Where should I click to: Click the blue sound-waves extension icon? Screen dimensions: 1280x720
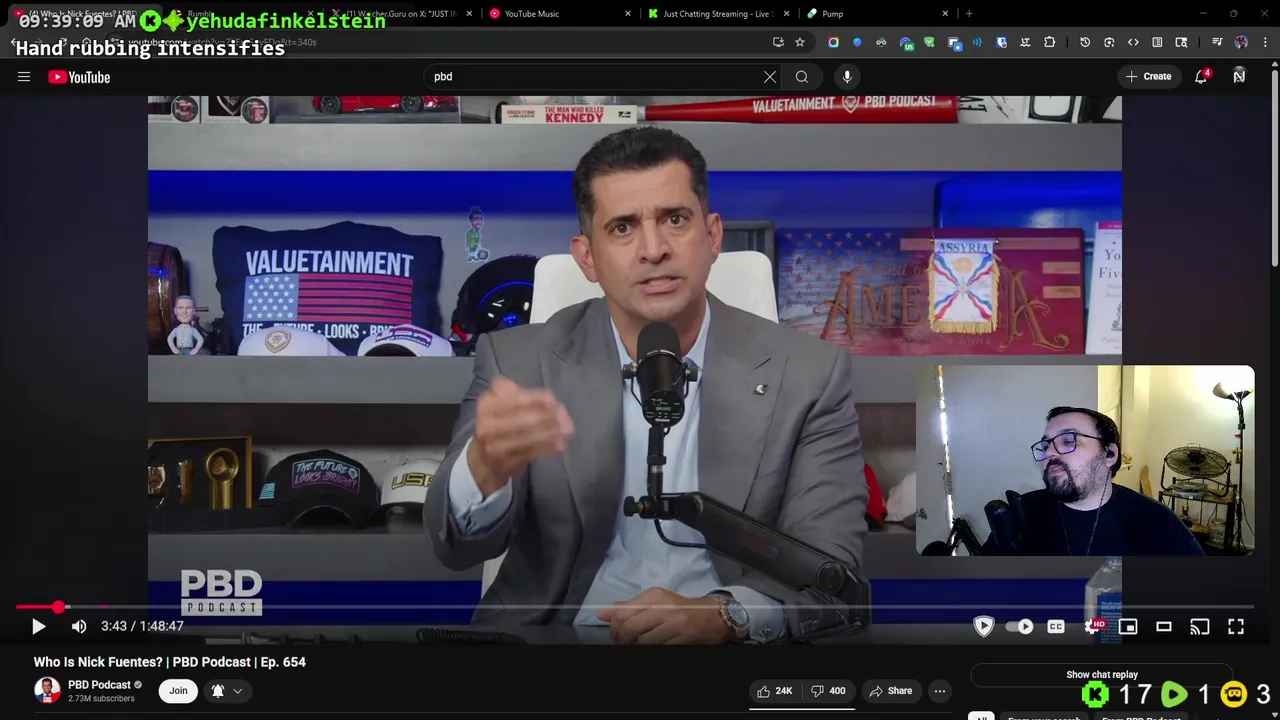coord(977,42)
